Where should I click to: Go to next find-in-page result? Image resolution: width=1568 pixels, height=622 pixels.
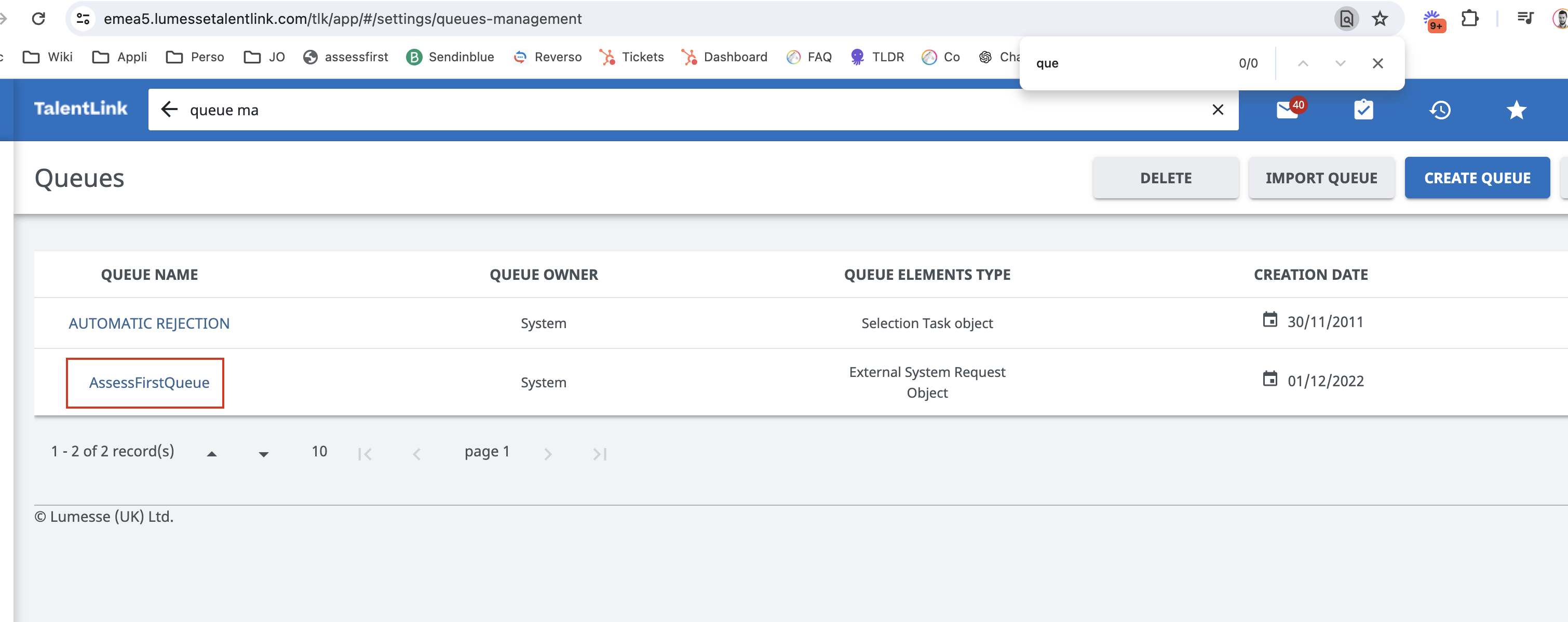[1340, 63]
